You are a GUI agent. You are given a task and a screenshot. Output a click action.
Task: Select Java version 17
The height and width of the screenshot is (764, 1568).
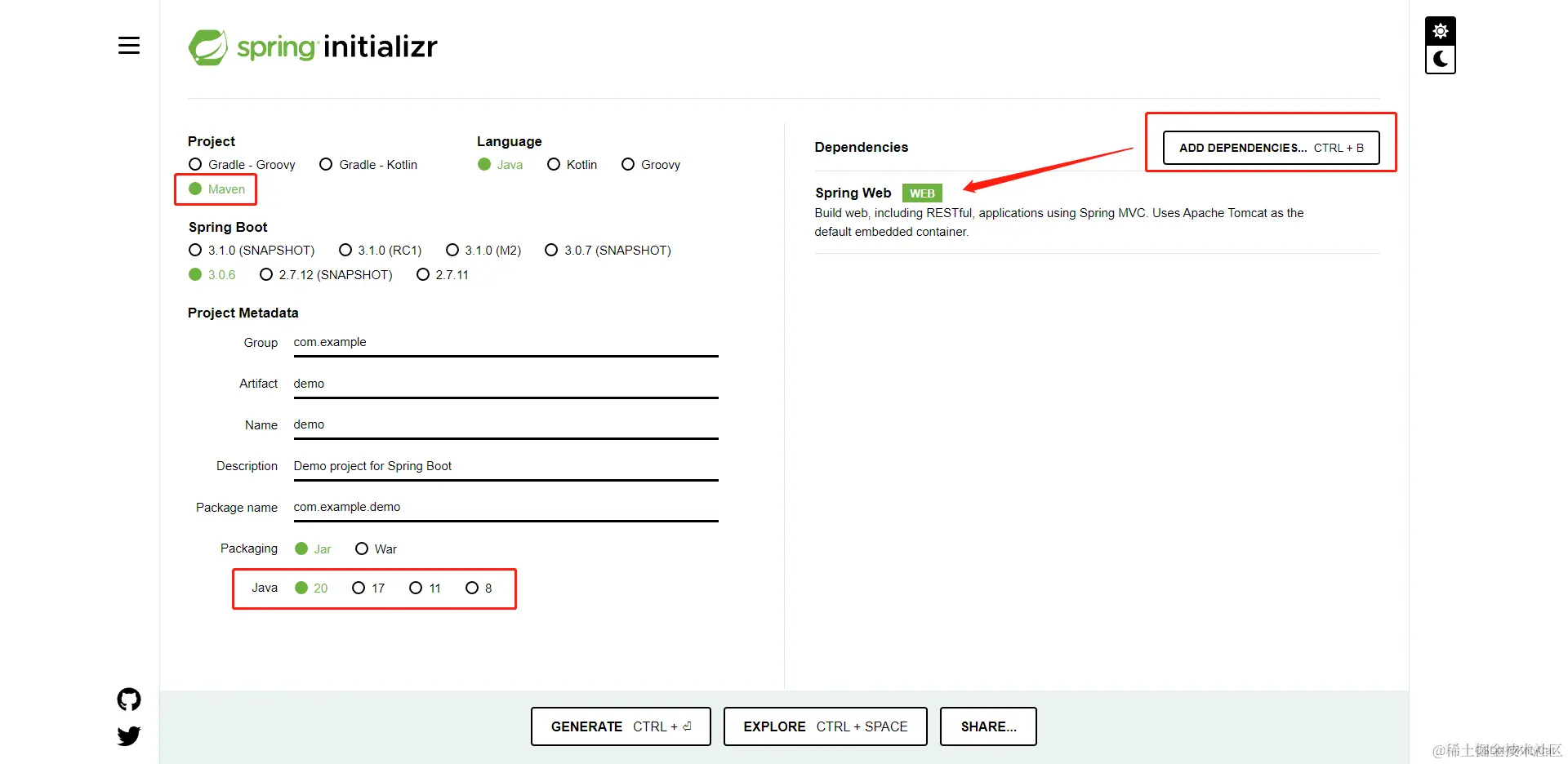pyautogui.click(x=368, y=589)
